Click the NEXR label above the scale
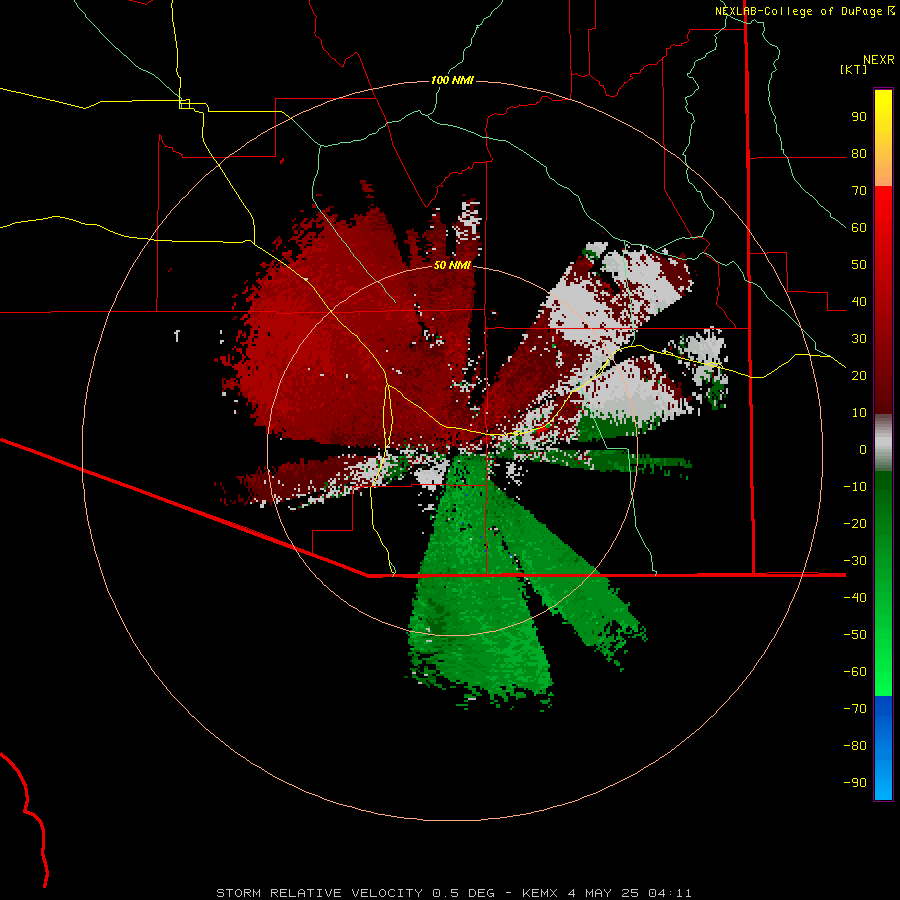The height and width of the screenshot is (900, 900). click(878, 60)
